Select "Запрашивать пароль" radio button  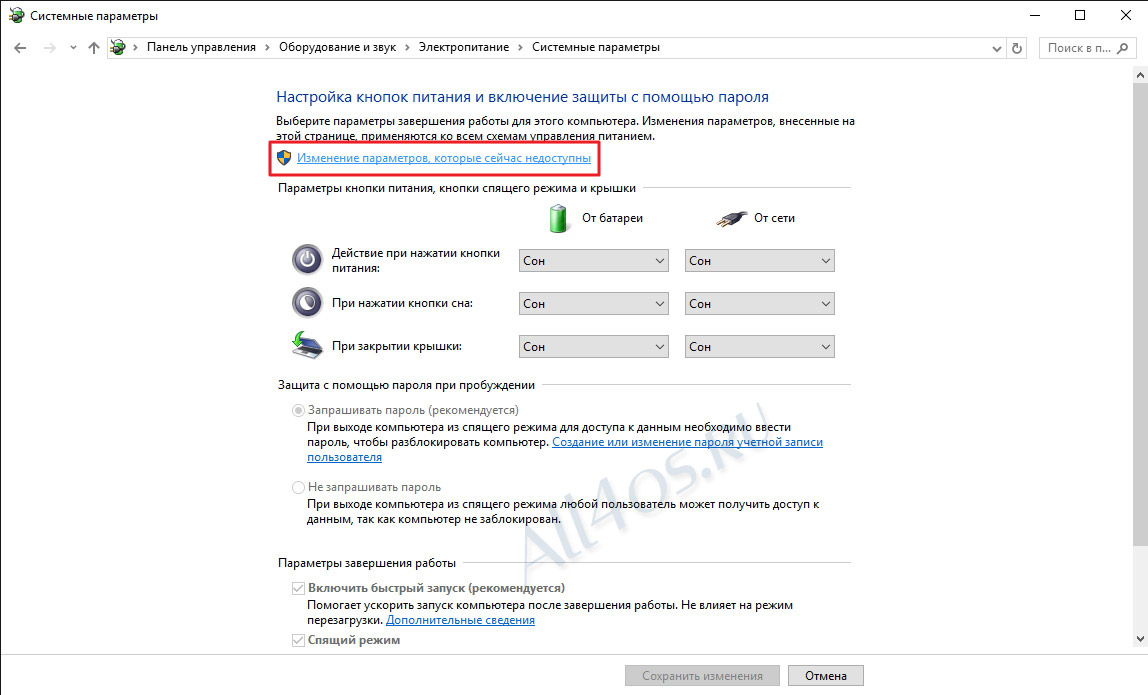coord(298,410)
